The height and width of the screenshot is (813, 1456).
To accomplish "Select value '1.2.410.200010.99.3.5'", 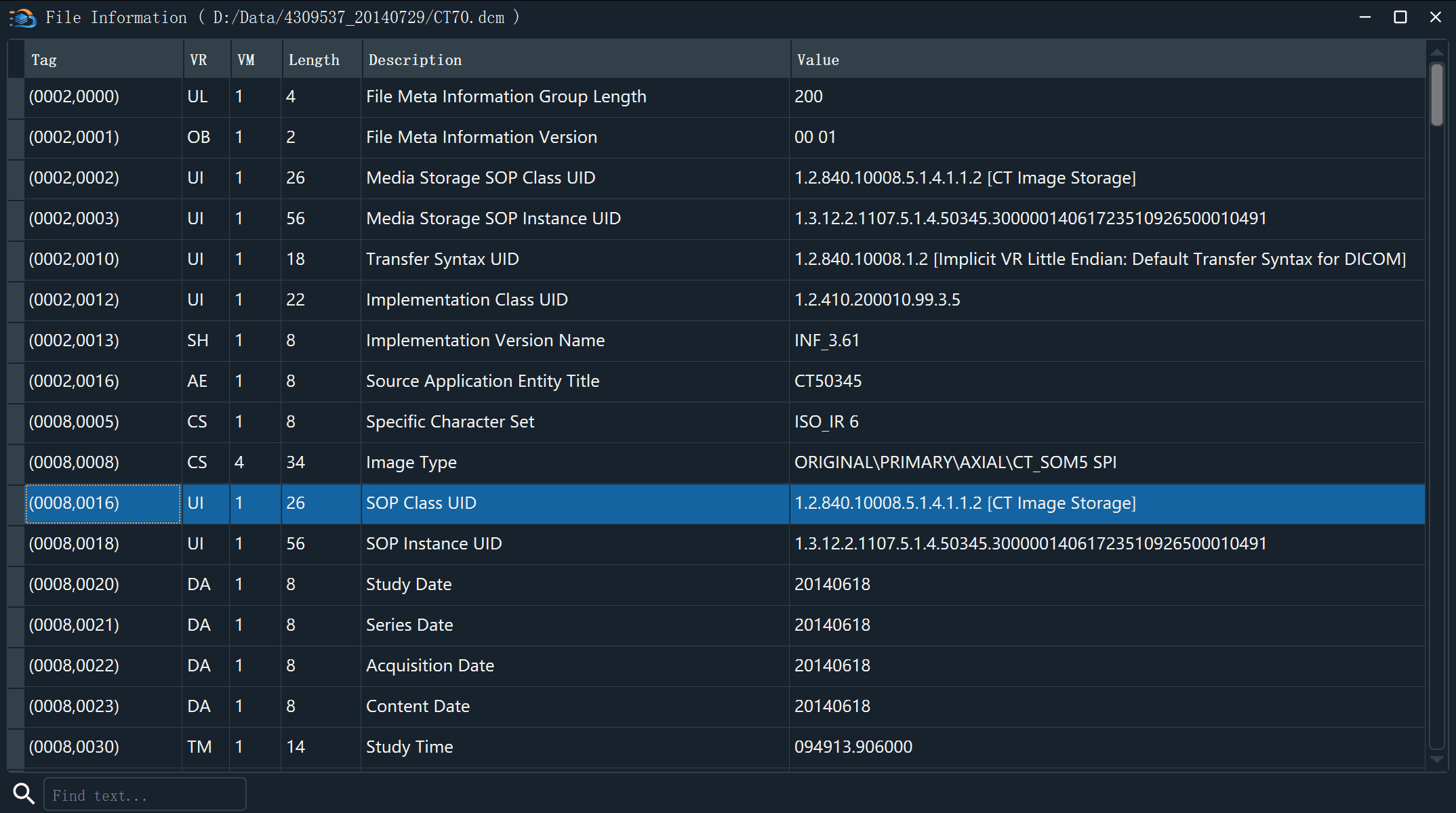I will pos(1108,300).
